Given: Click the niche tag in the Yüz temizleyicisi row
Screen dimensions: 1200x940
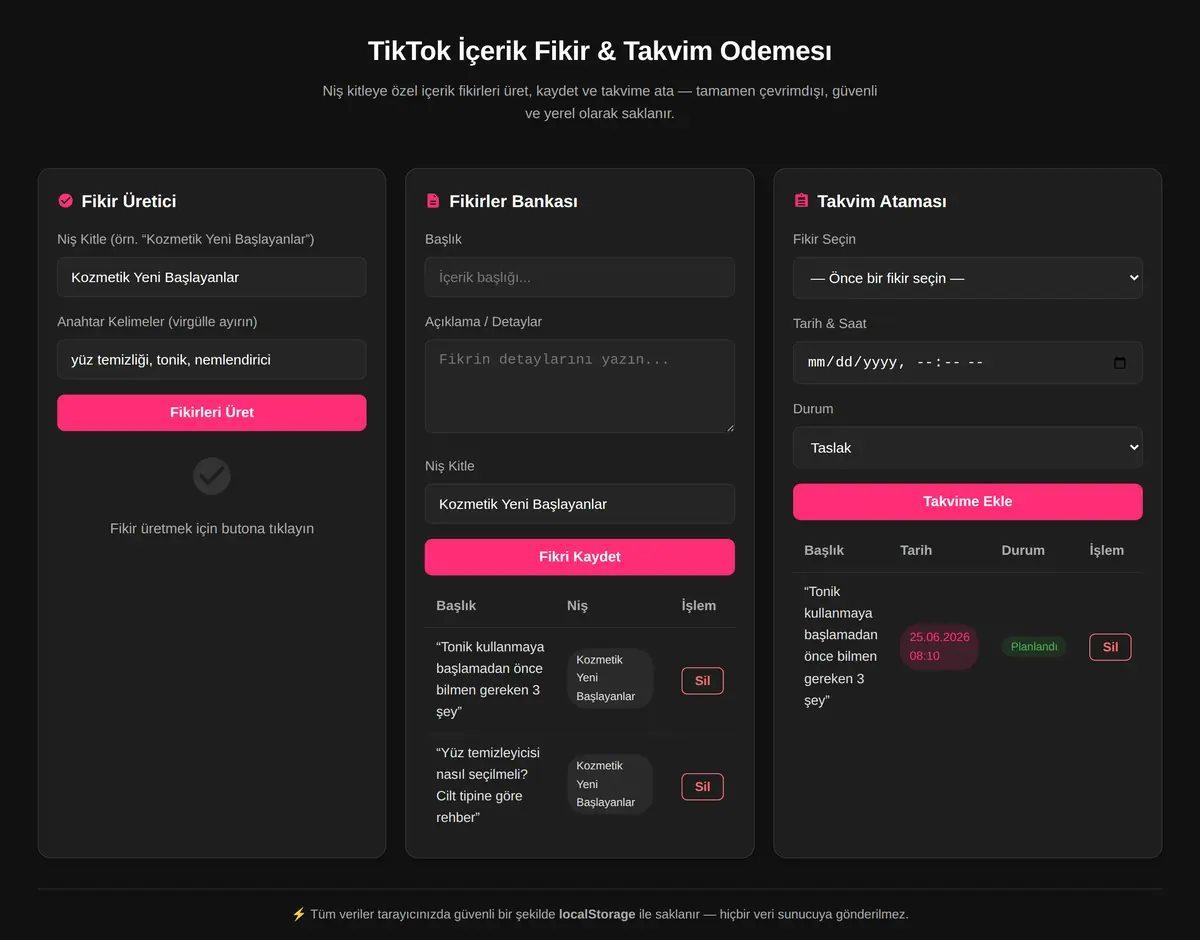Looking at the screenshot, I should pos(610,784).
